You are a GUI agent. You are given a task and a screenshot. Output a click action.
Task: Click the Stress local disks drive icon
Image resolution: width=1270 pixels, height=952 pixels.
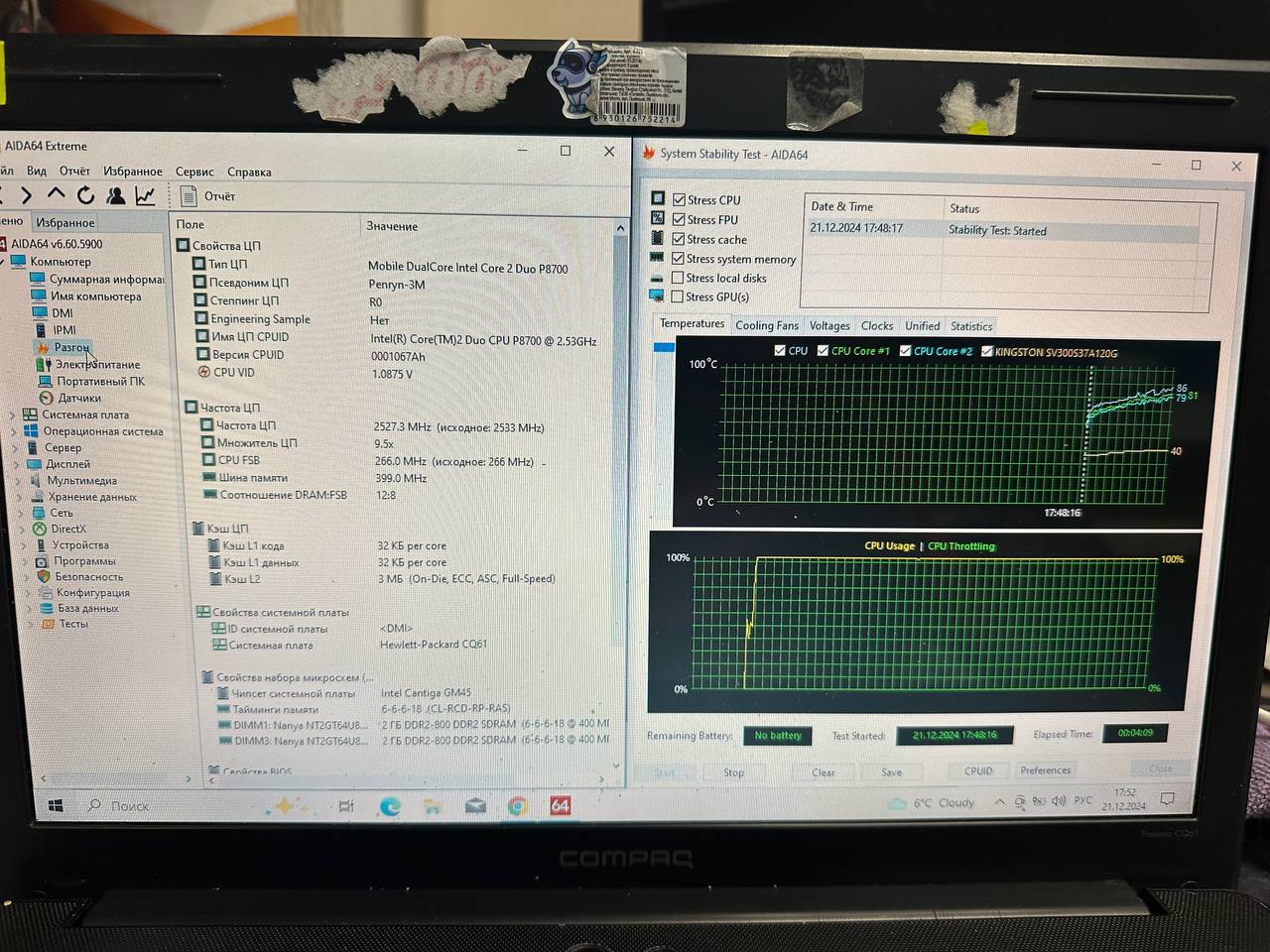pos(656,277)
